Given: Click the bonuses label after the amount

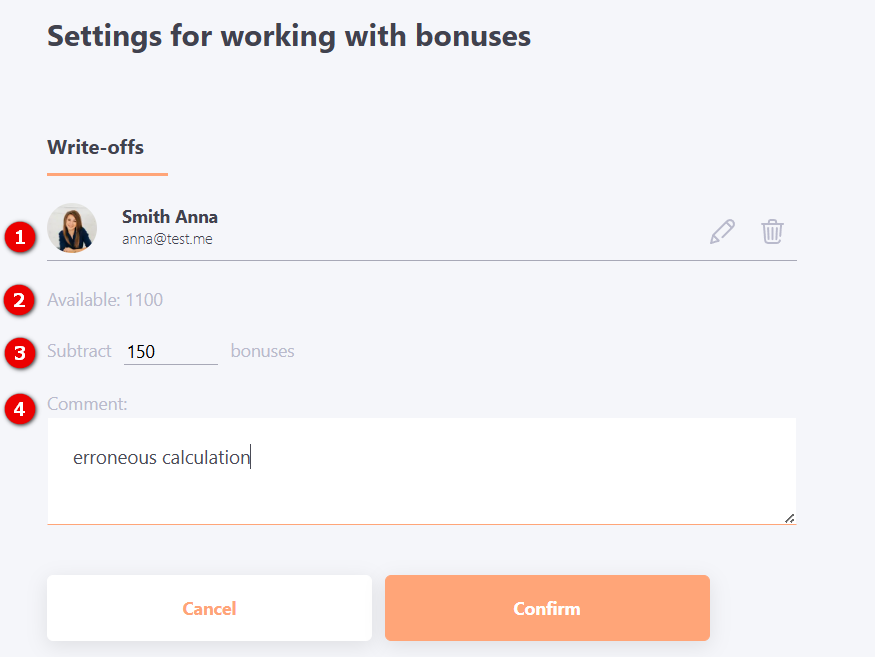Looking at the screenshot, I should (x=262, y=352).
